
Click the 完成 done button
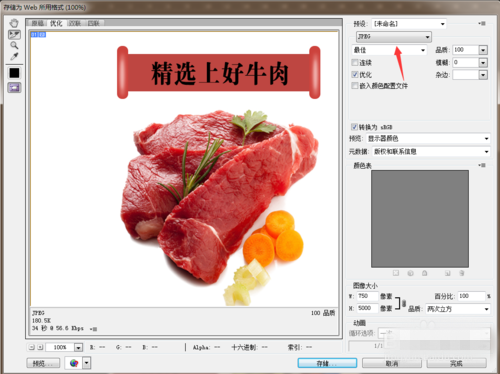(x=456, y=363)
